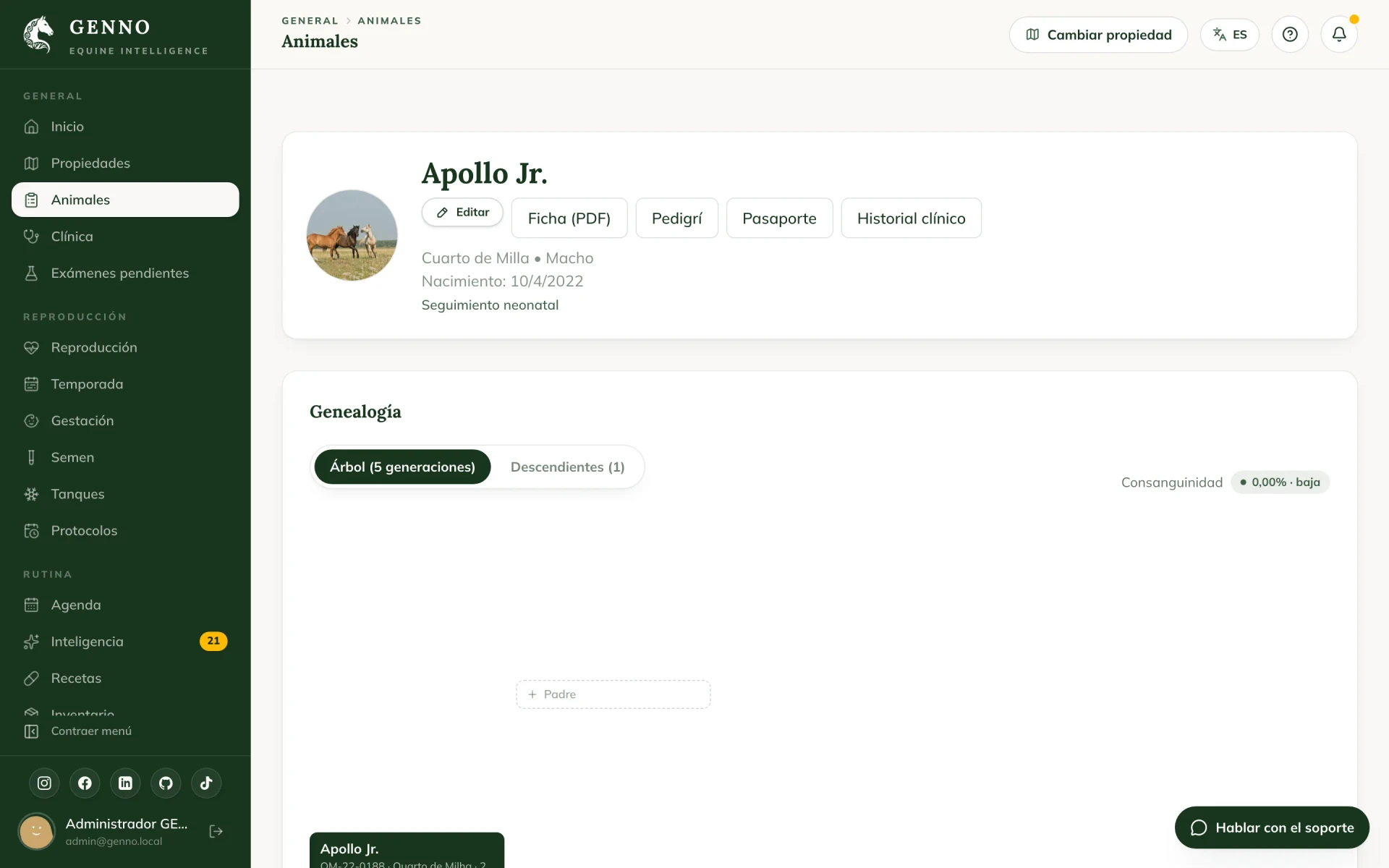Open Ficha (PDF)

coord(569,218)
